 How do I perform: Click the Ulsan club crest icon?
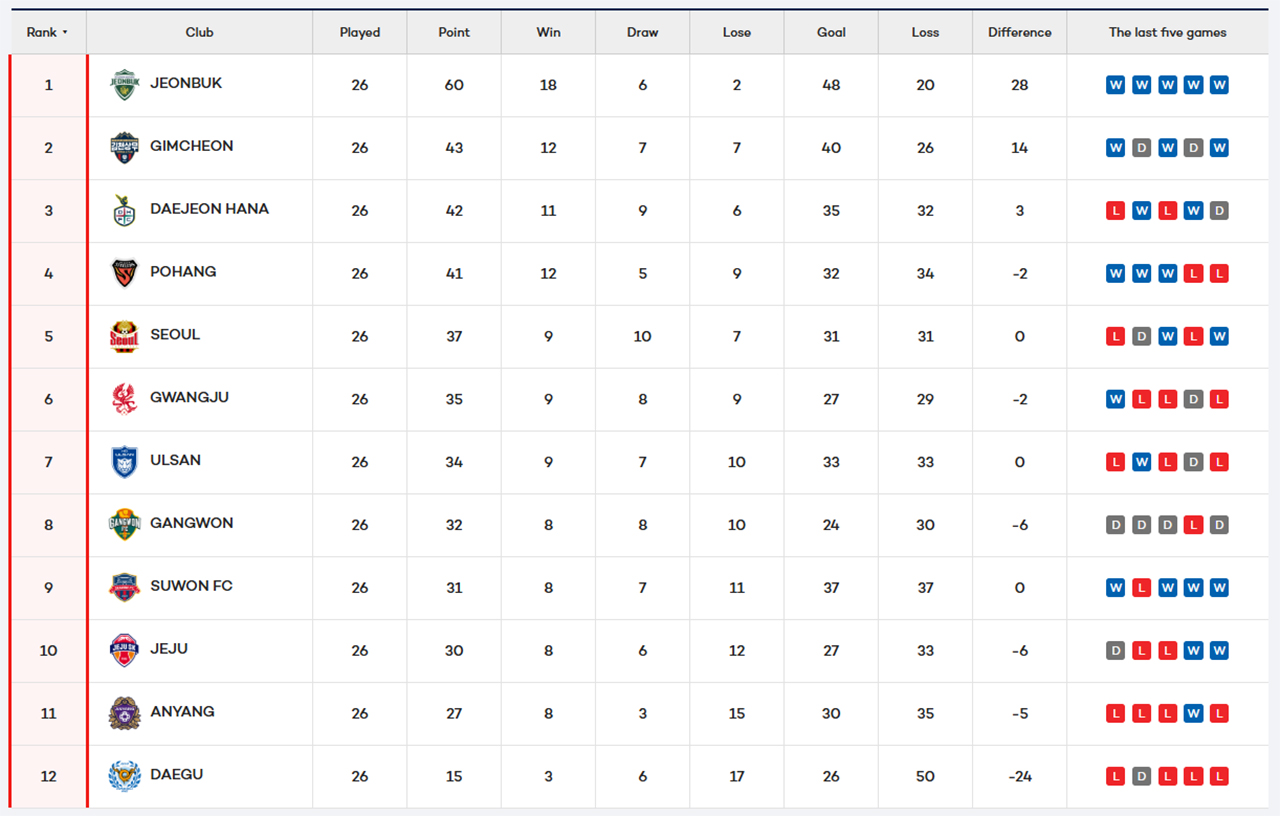coord(124,462)
